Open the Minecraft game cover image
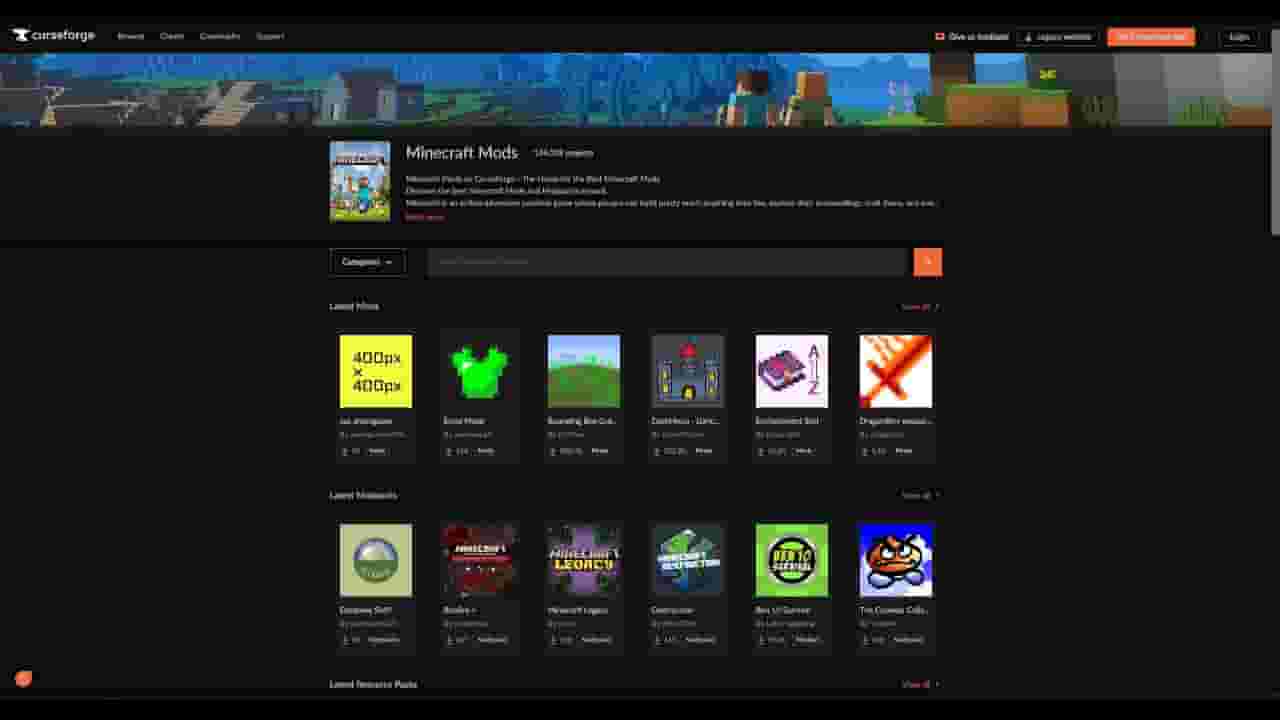The image size is (1280, 720). point(360,181)
